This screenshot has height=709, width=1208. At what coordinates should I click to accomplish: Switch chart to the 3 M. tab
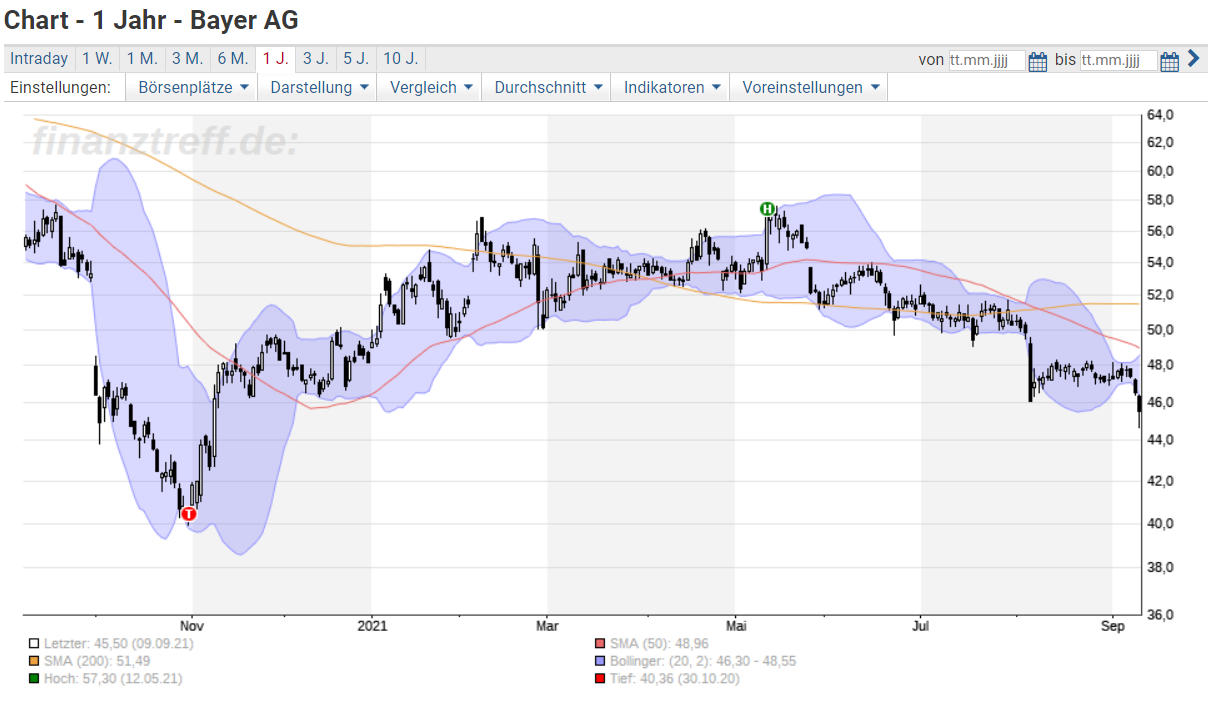187,59
